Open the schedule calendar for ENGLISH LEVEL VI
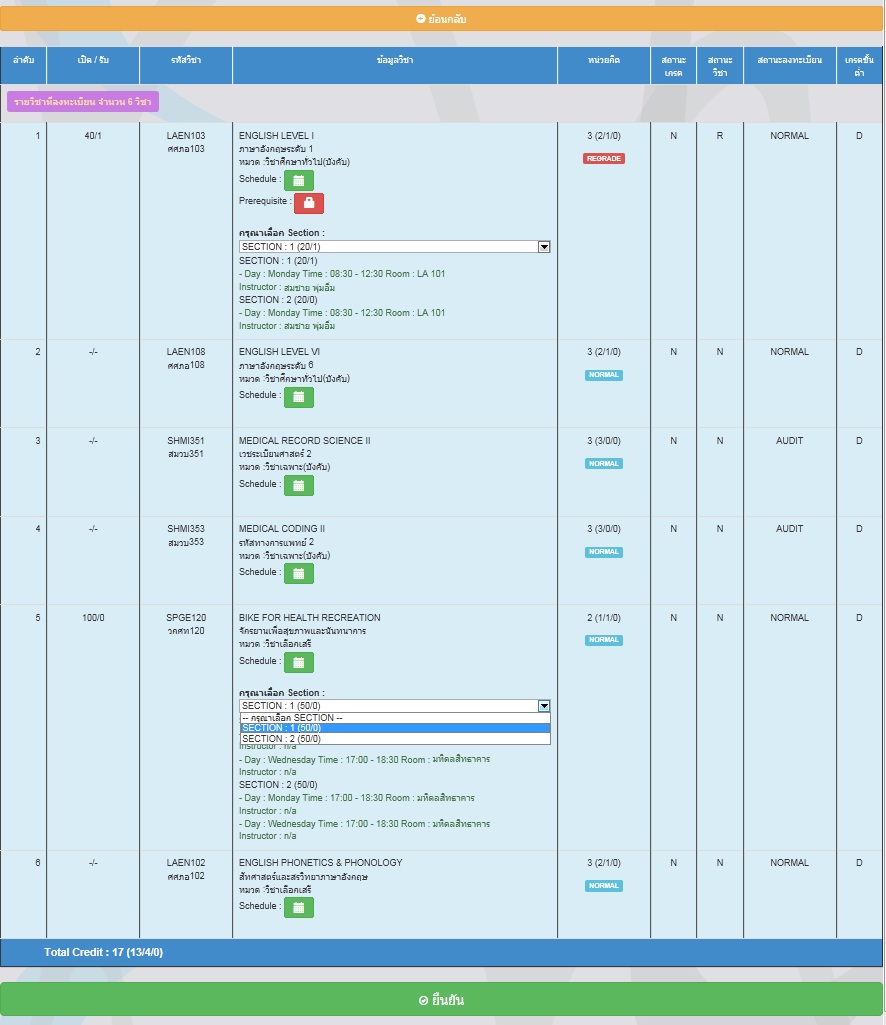The height and width of the screenshot is (1025, 886). tap(299, 397)
